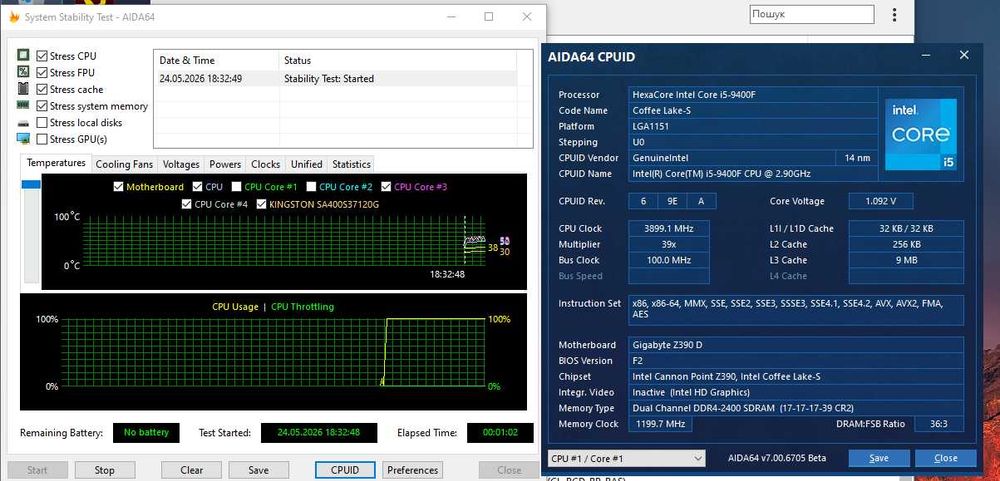Enable Stress local disks checkbox
This screenshot has height=481, width=1000.
point(42,122)
